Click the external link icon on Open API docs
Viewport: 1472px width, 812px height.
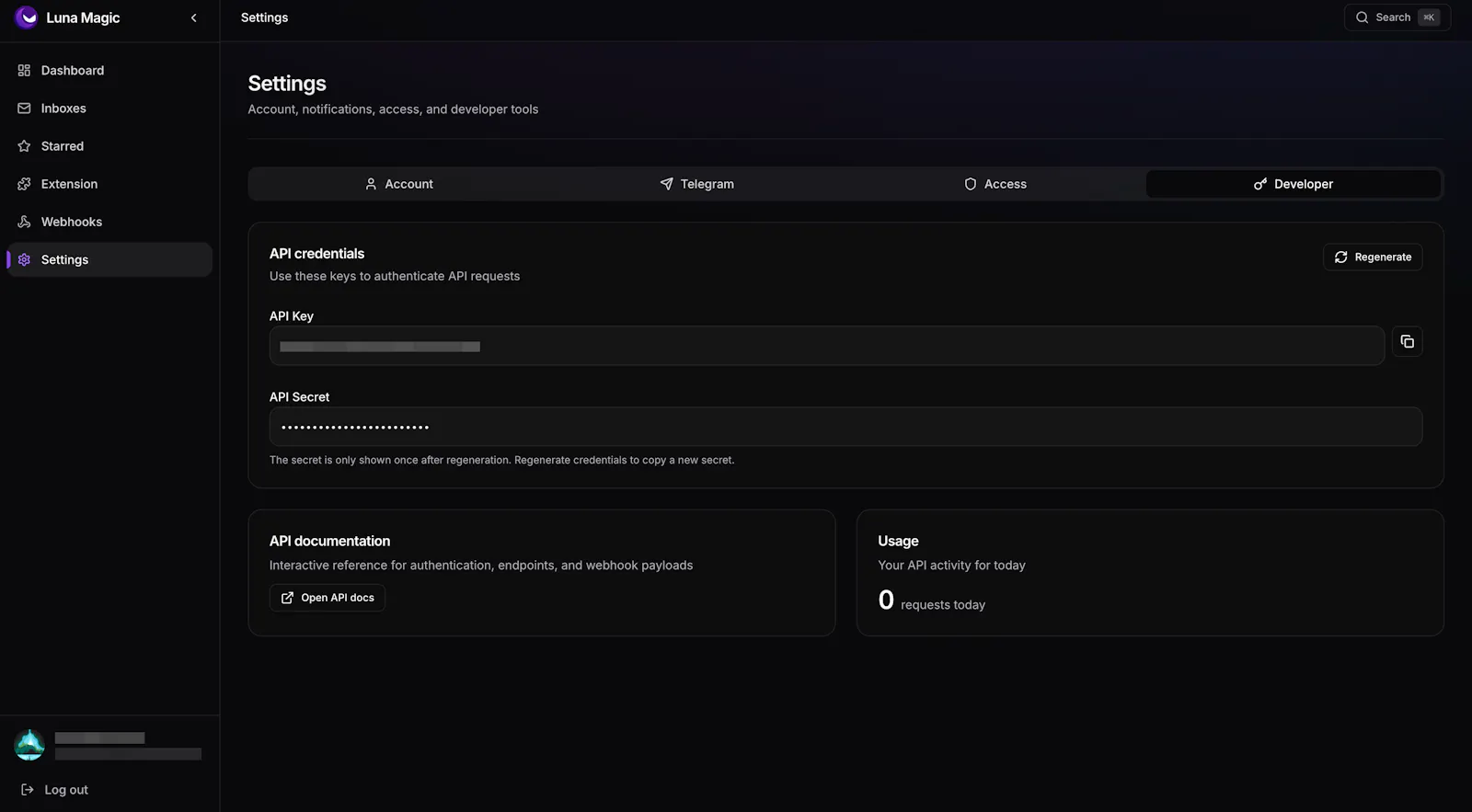[x=287, y=598]
